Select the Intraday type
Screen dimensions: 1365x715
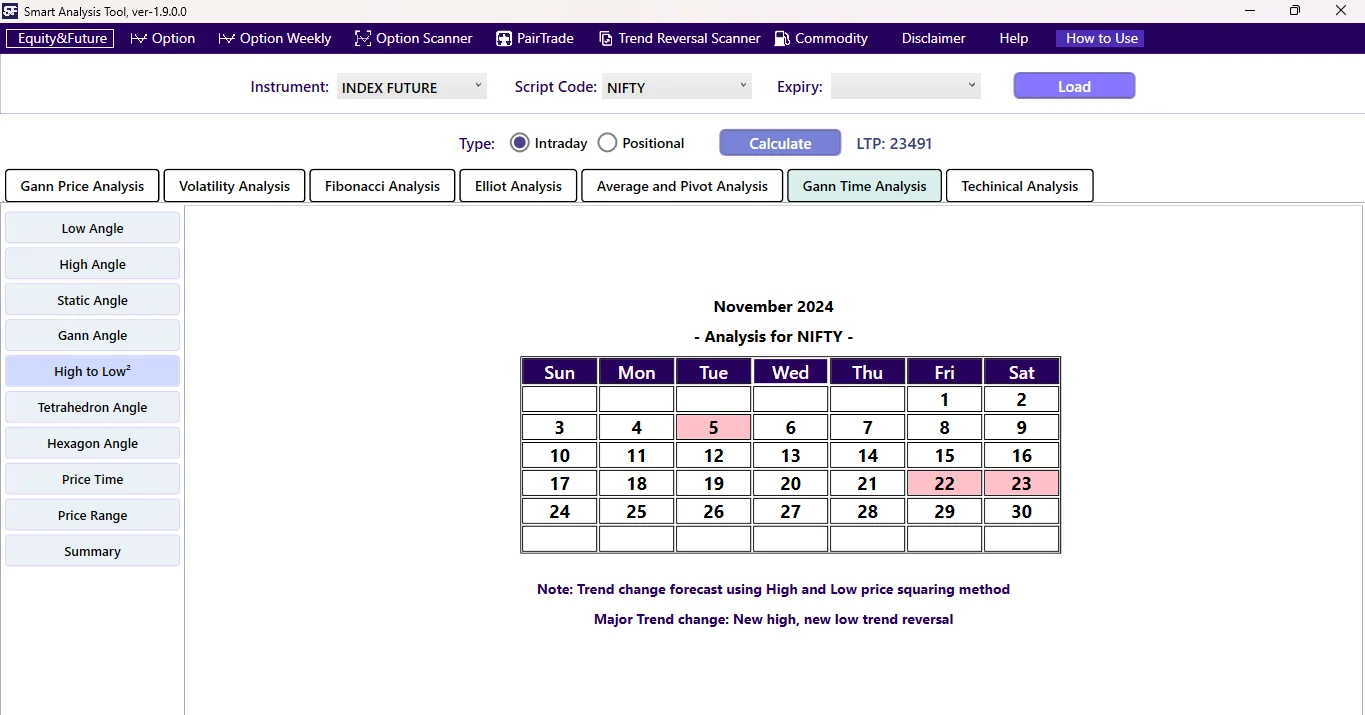click(x=519, y=142)
